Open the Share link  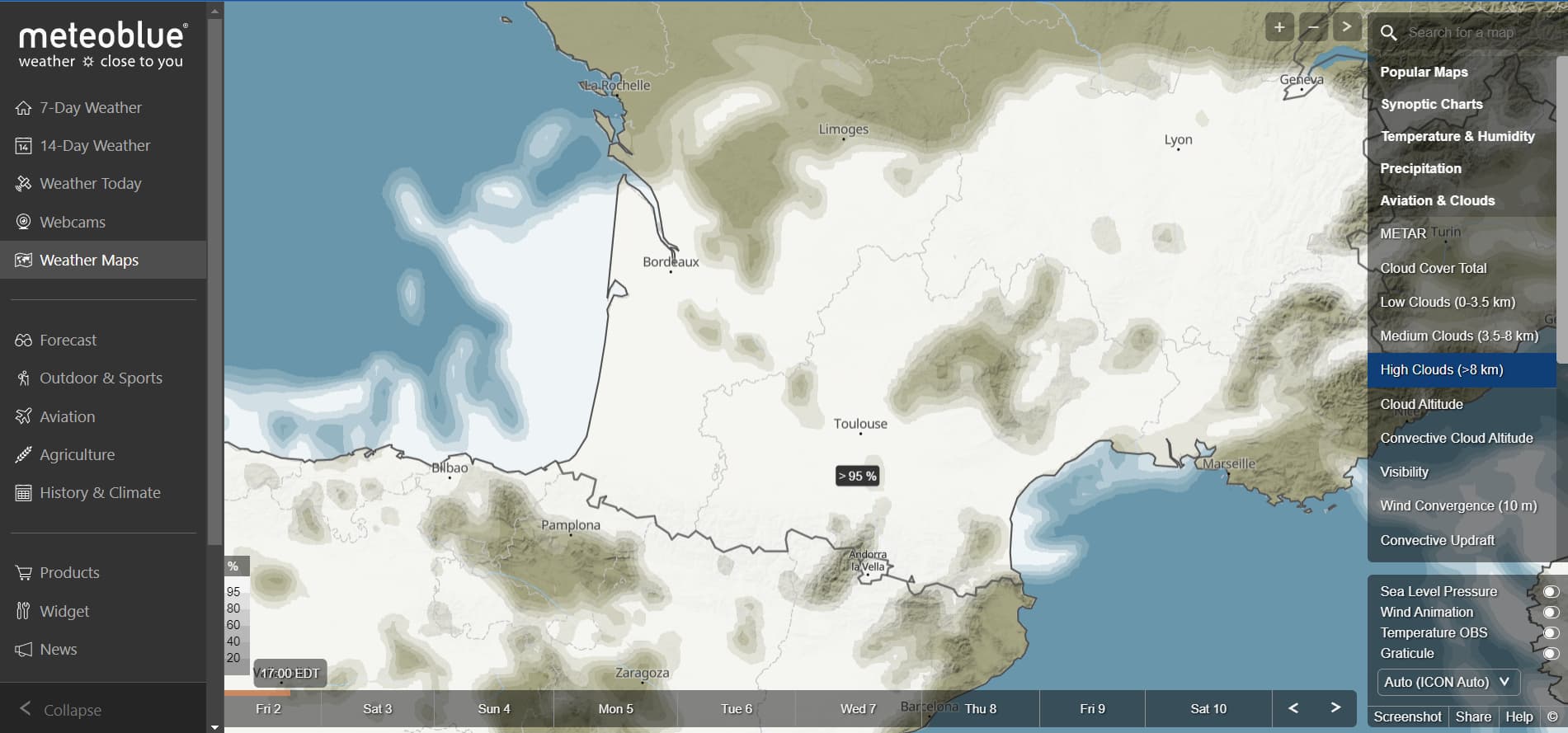coord(1473,717)
